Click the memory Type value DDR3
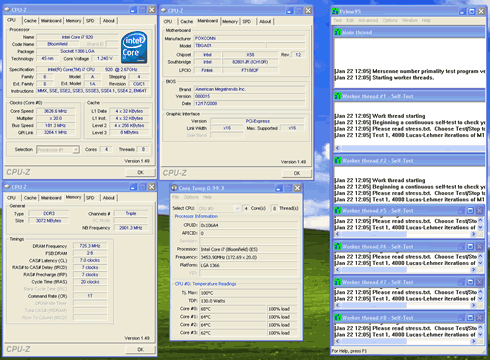 pyautogui.click(x=49, y=213)
